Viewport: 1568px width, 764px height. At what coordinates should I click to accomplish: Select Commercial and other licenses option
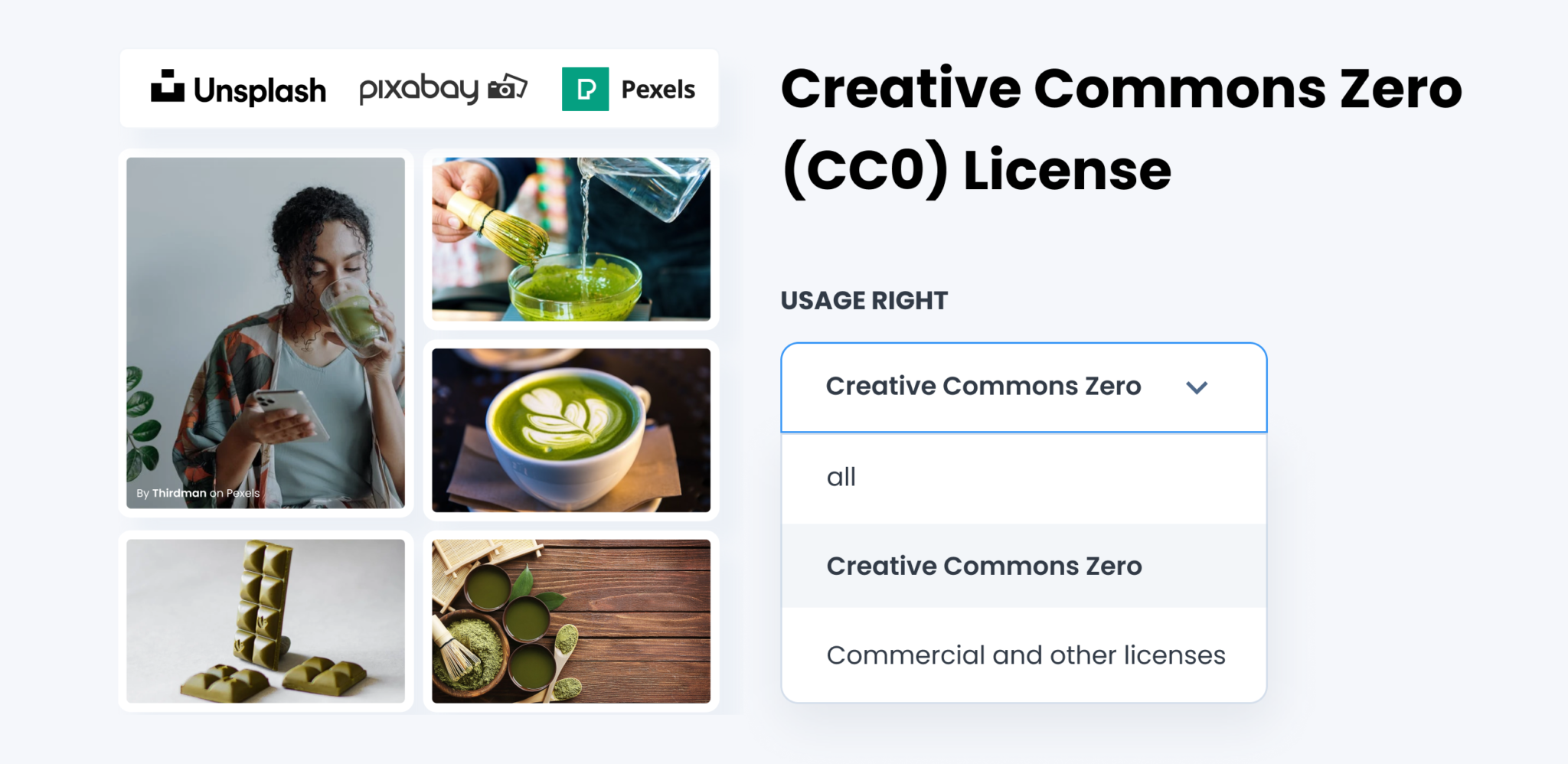pos(1026,655)
